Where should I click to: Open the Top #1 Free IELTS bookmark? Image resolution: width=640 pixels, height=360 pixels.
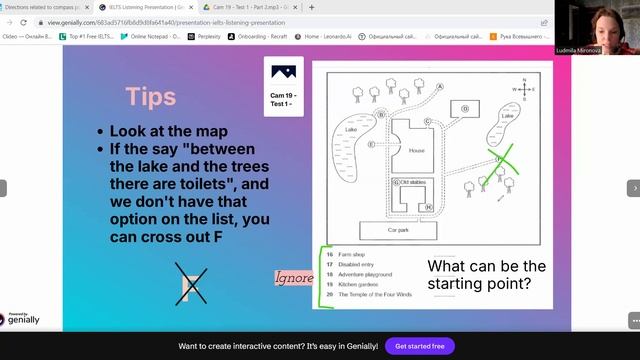click(87, 36)
